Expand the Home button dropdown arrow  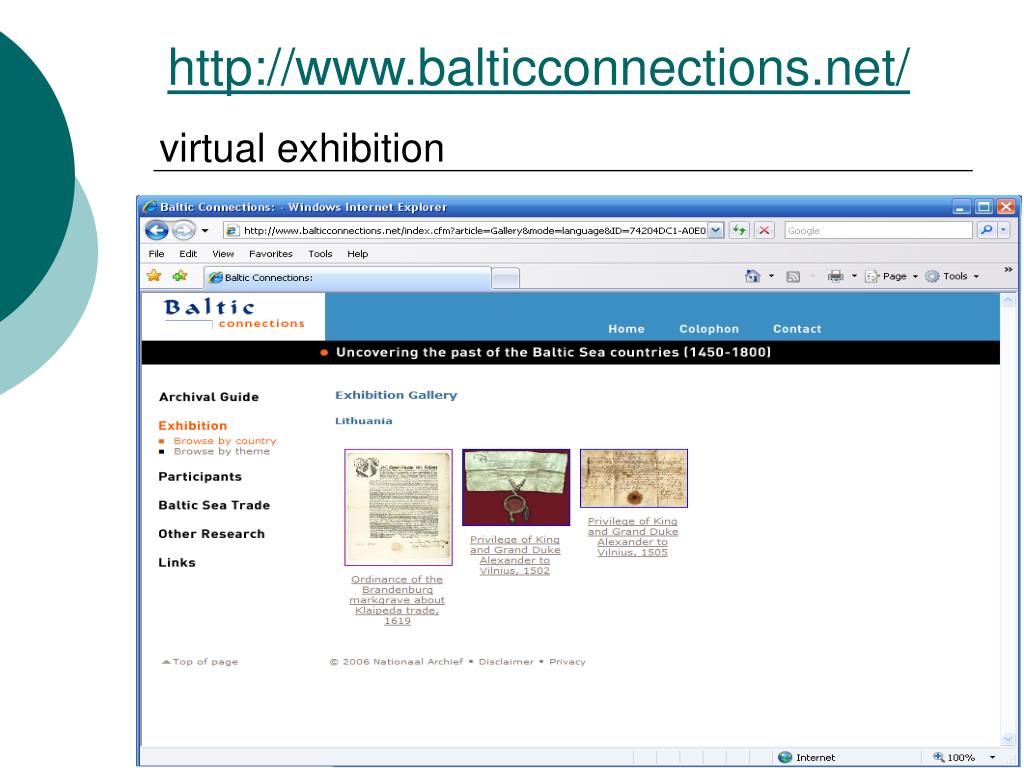[771, 276]
